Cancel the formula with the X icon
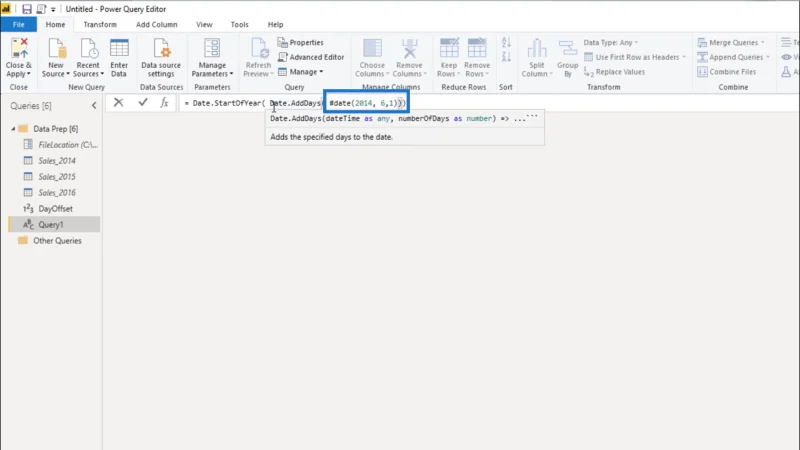The width and height of the screenshot is (800, 450). pos(118,103)
